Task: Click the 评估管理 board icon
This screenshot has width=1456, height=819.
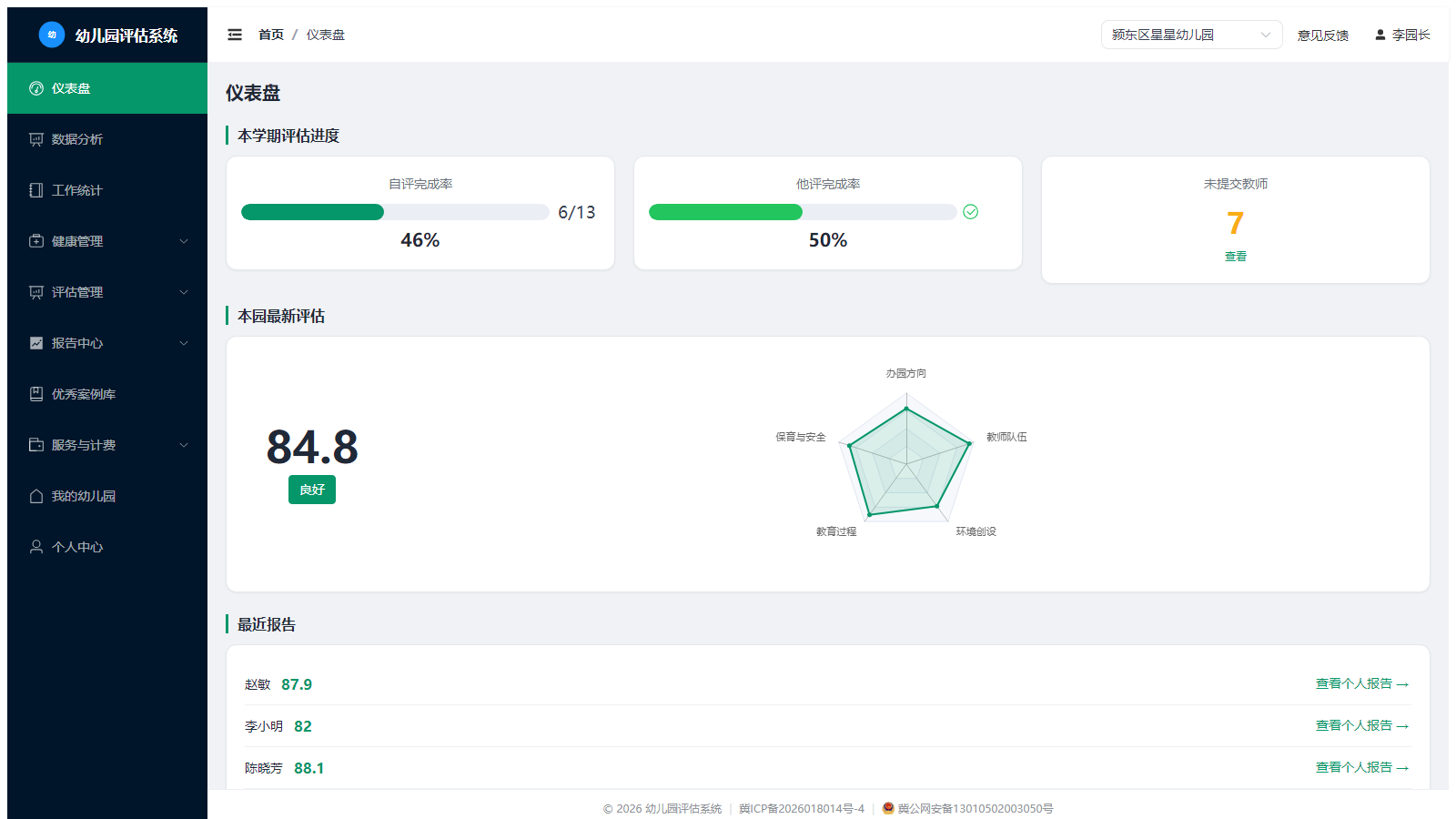Action: pos(36,292)
